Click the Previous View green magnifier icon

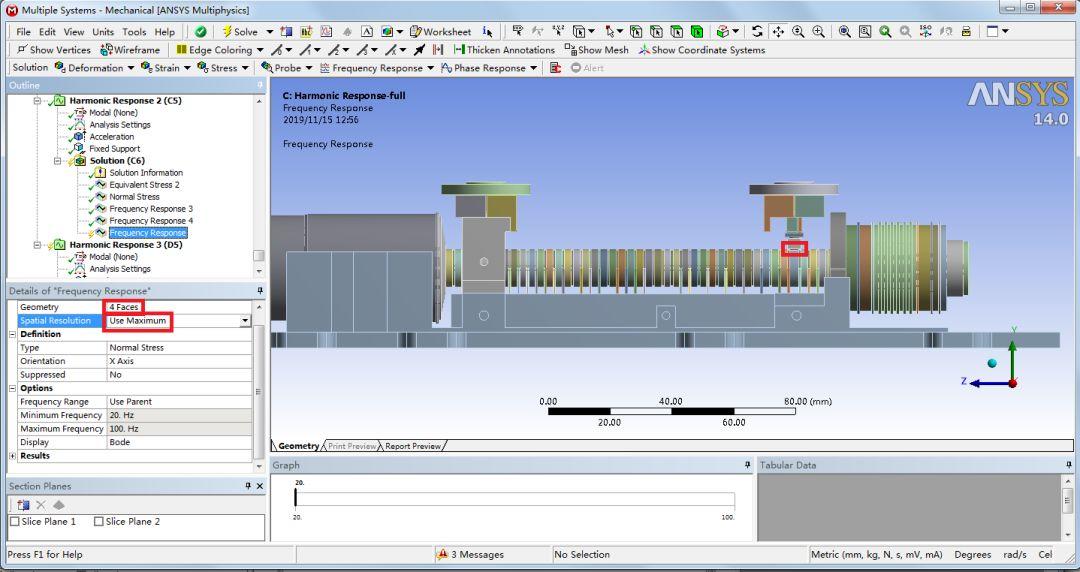[885, 32]
